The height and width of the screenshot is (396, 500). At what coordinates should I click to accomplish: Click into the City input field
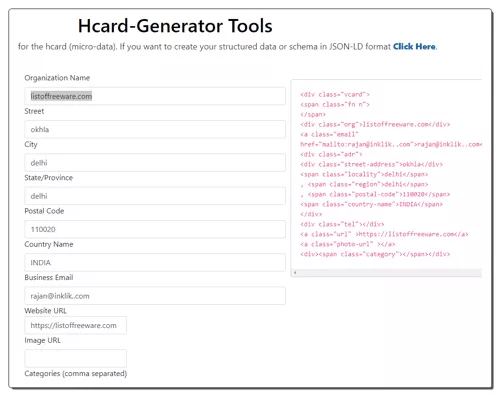[x=155, y=163]
